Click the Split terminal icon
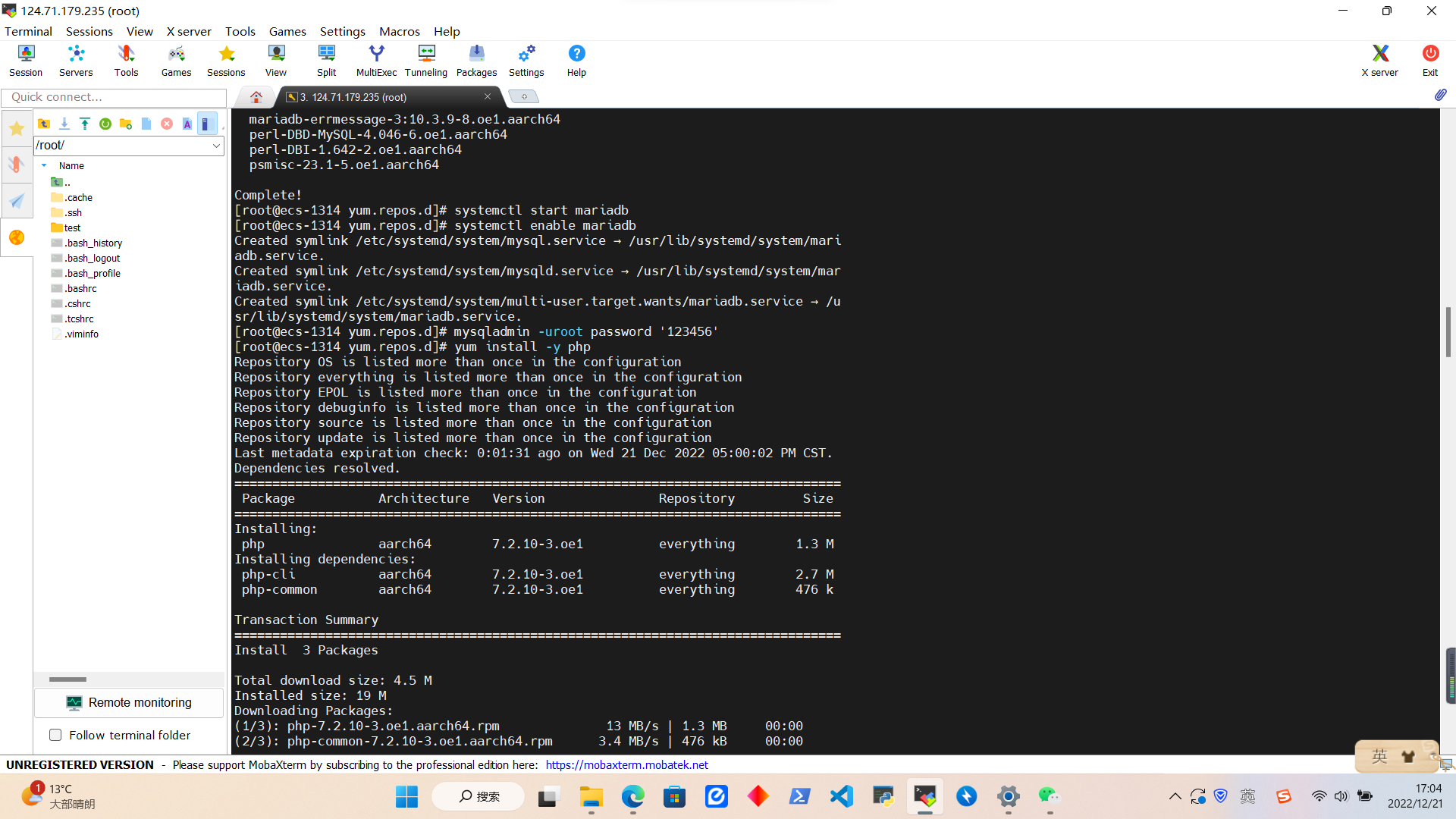The height and width of the screenshot is (819, 1456). (326, 60)
